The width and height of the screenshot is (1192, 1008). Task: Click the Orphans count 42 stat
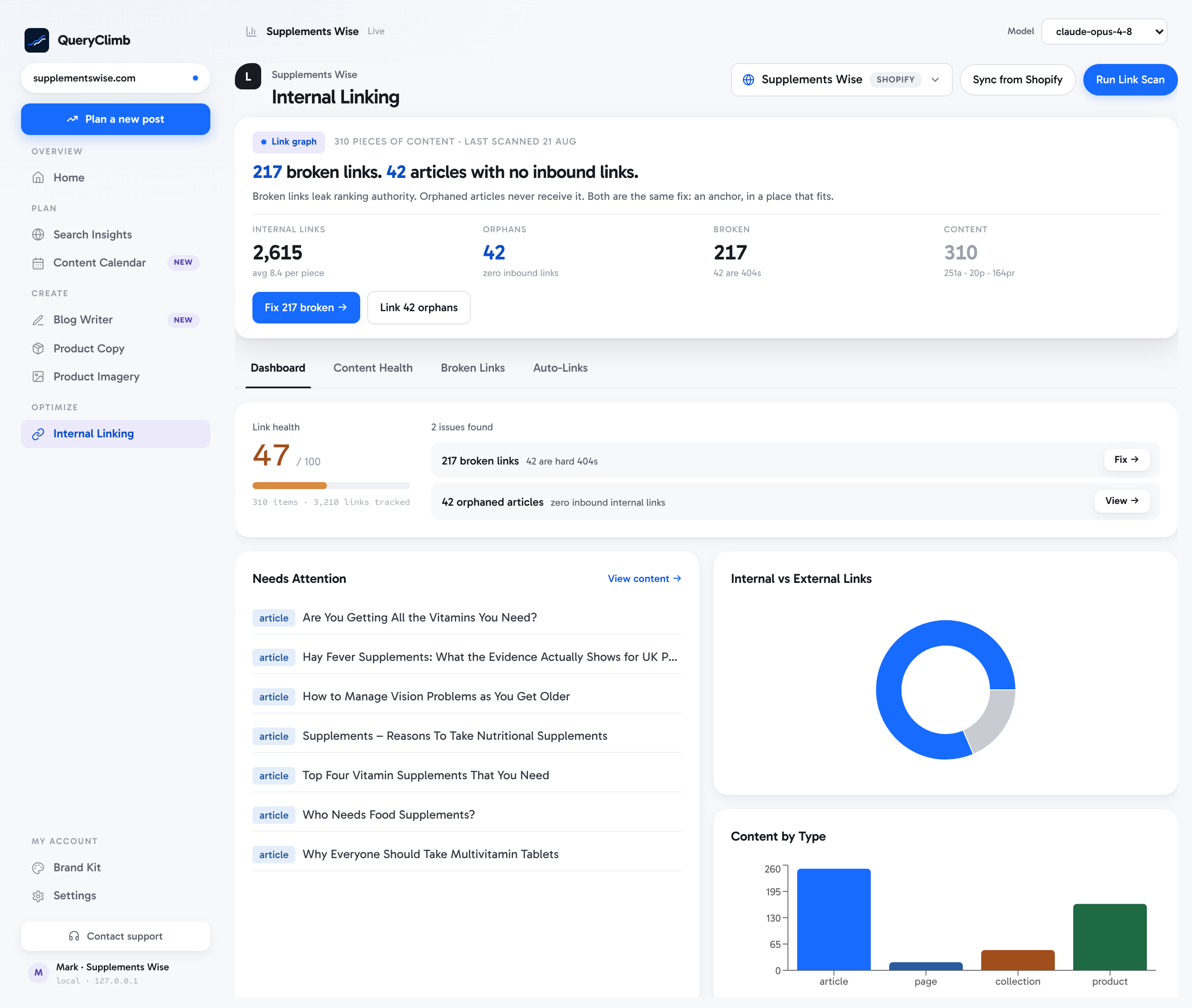pyautogui.click(x=494, y=252)
